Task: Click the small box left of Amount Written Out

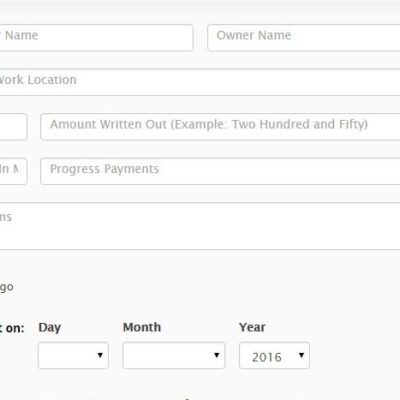Action: pyautogui.click(x=13, y=127)
